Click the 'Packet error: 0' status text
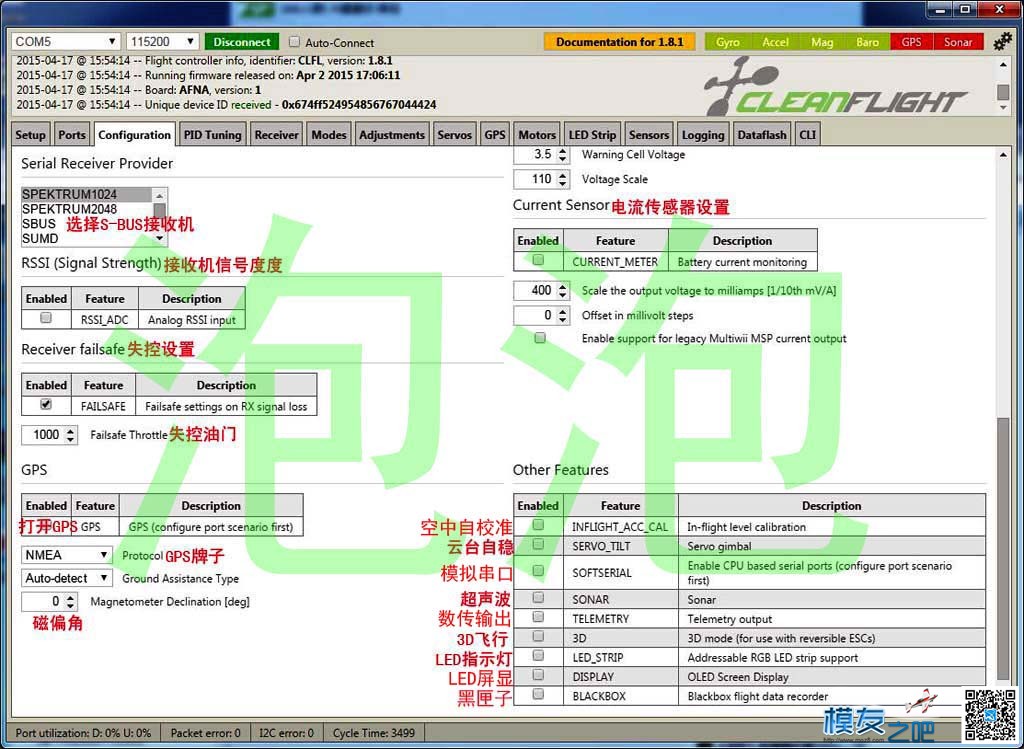This screenshot has width=1024, height=749. (x=205, y=733)
